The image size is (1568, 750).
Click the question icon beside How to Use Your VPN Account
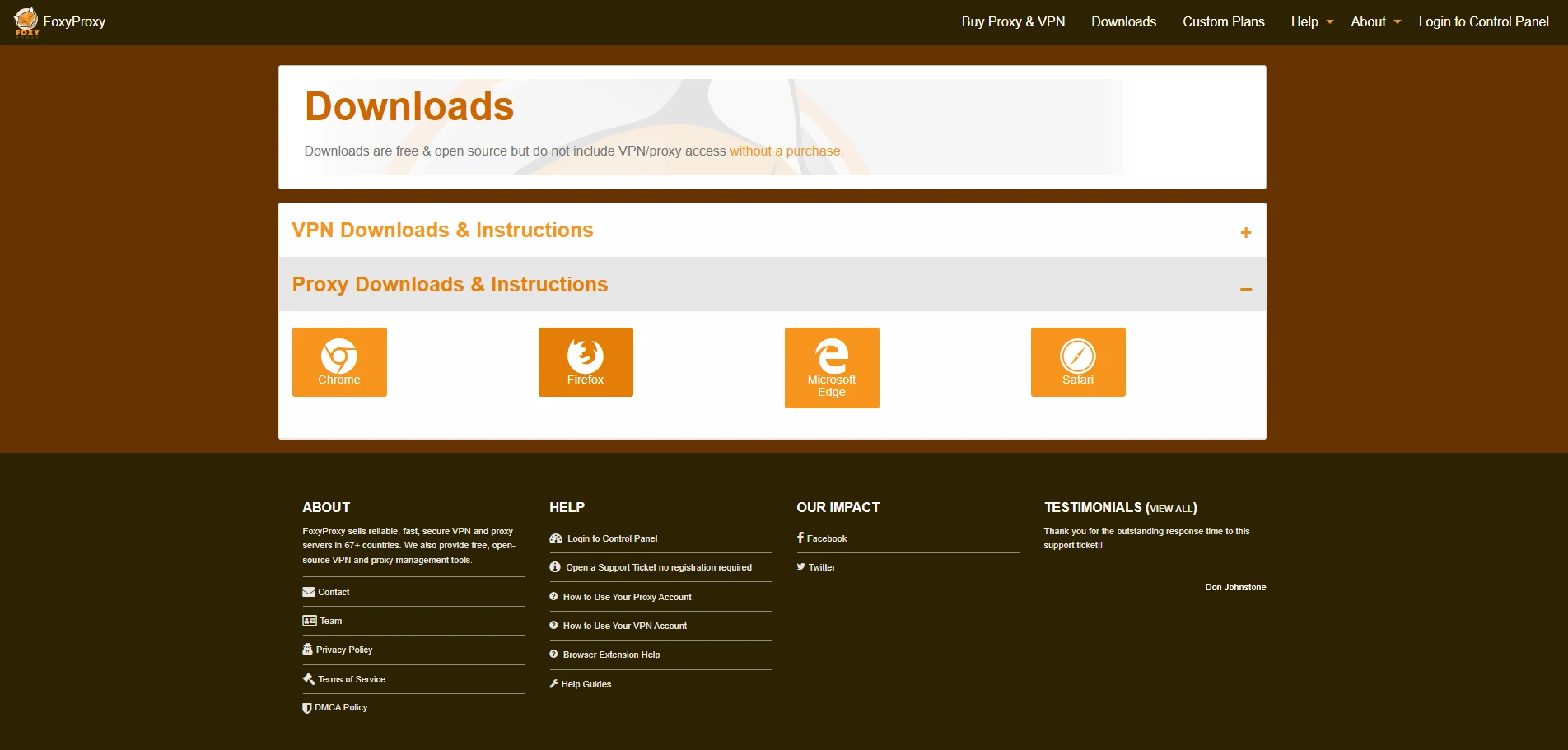click(x=553, y=626)
